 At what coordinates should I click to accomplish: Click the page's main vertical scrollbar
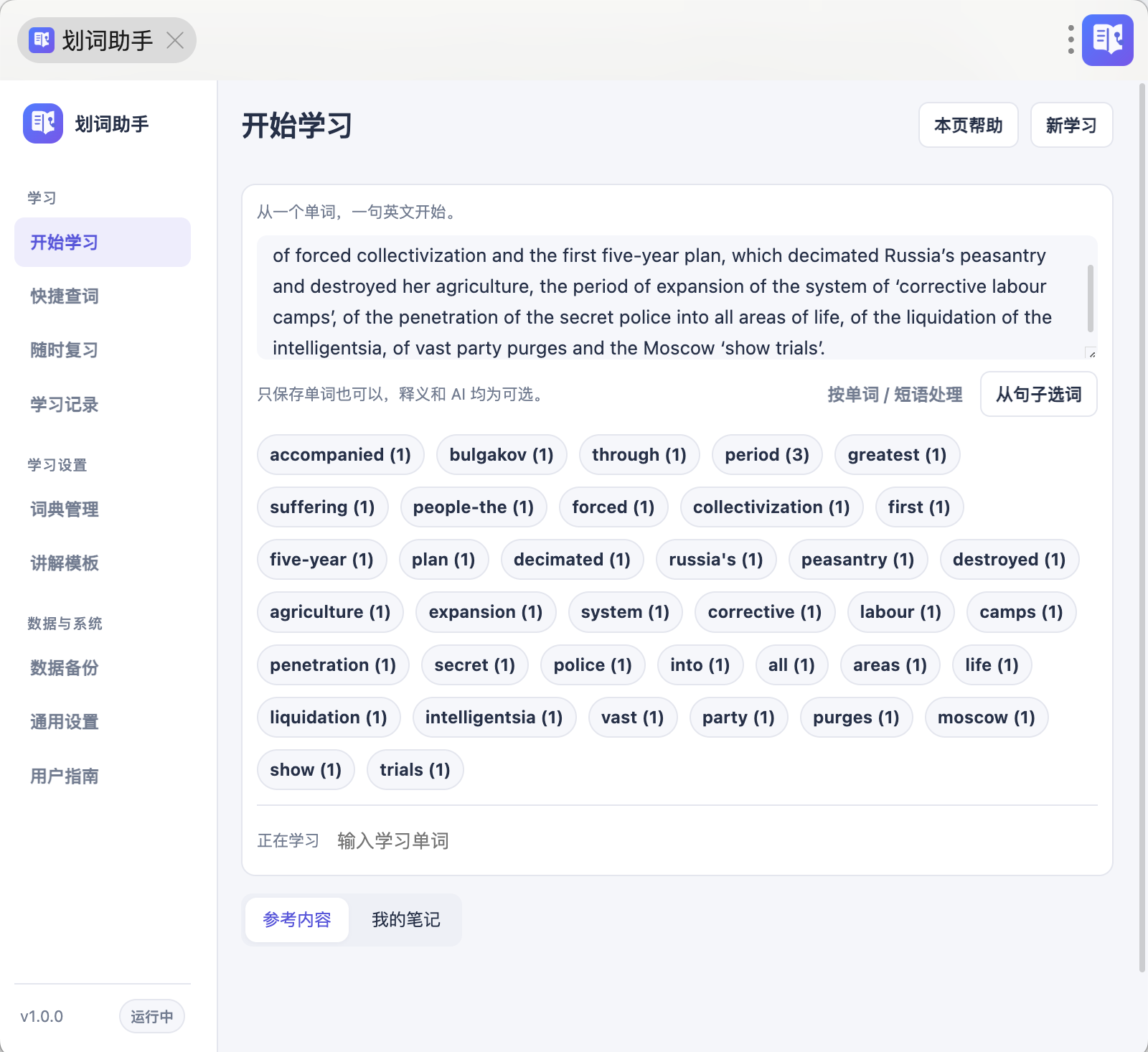[x=1142, y=527]
